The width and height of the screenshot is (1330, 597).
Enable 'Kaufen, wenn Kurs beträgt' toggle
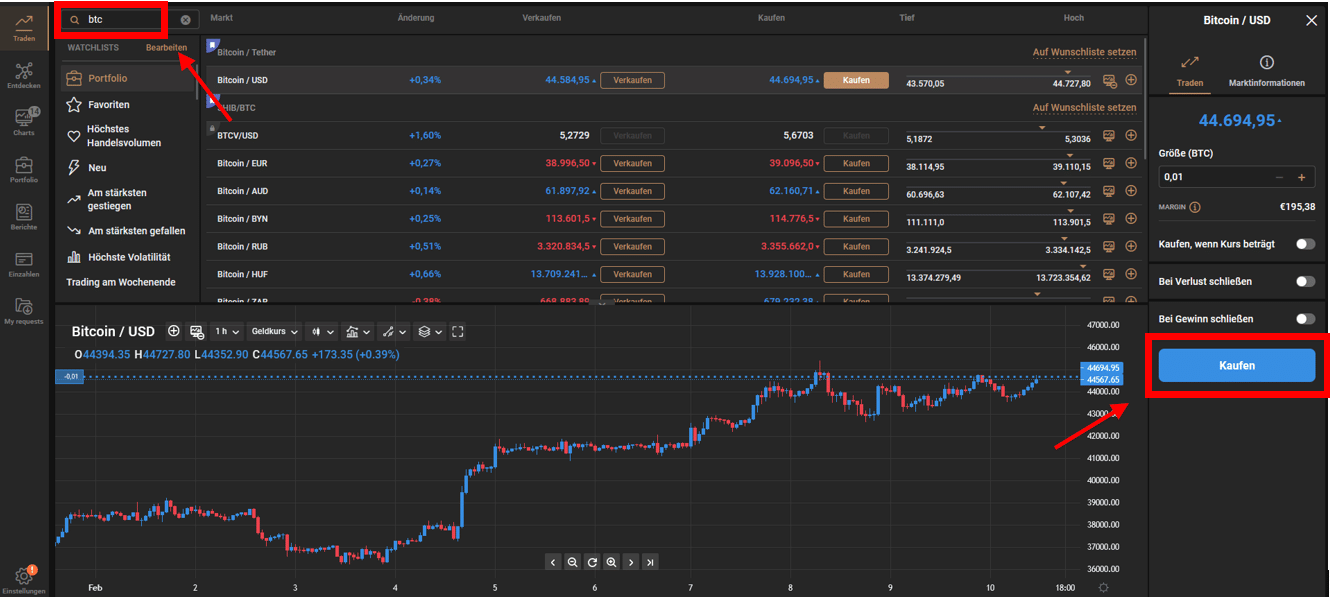tap(1305, 244)
